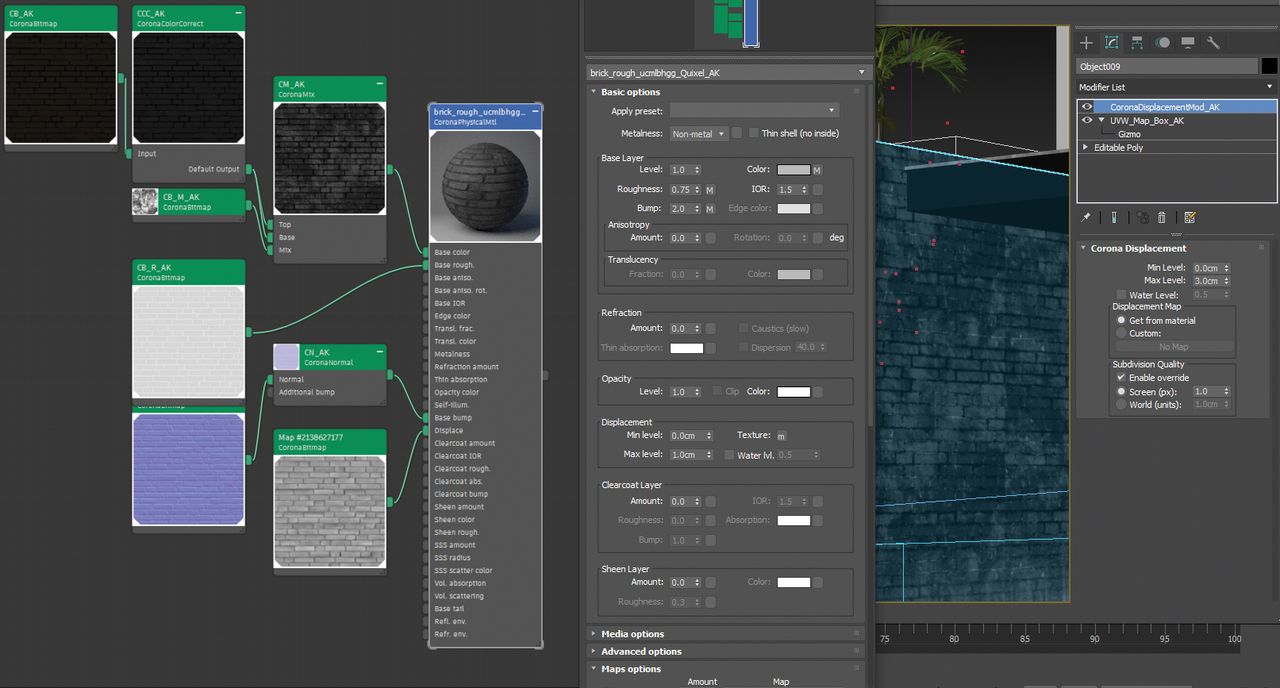Open Configure Modifier Sets icon
This screenshot has height=688, width=1280.
click(x=1189, y=217)
